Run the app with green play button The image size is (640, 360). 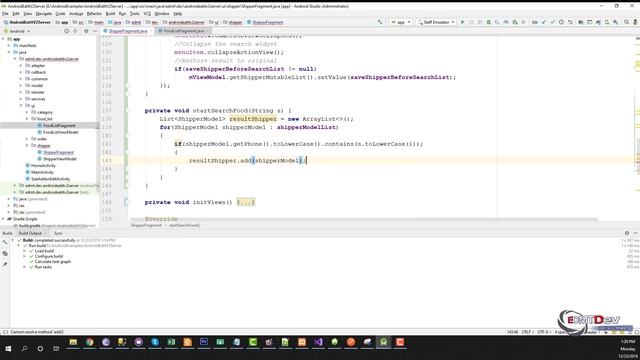[462, 22]
